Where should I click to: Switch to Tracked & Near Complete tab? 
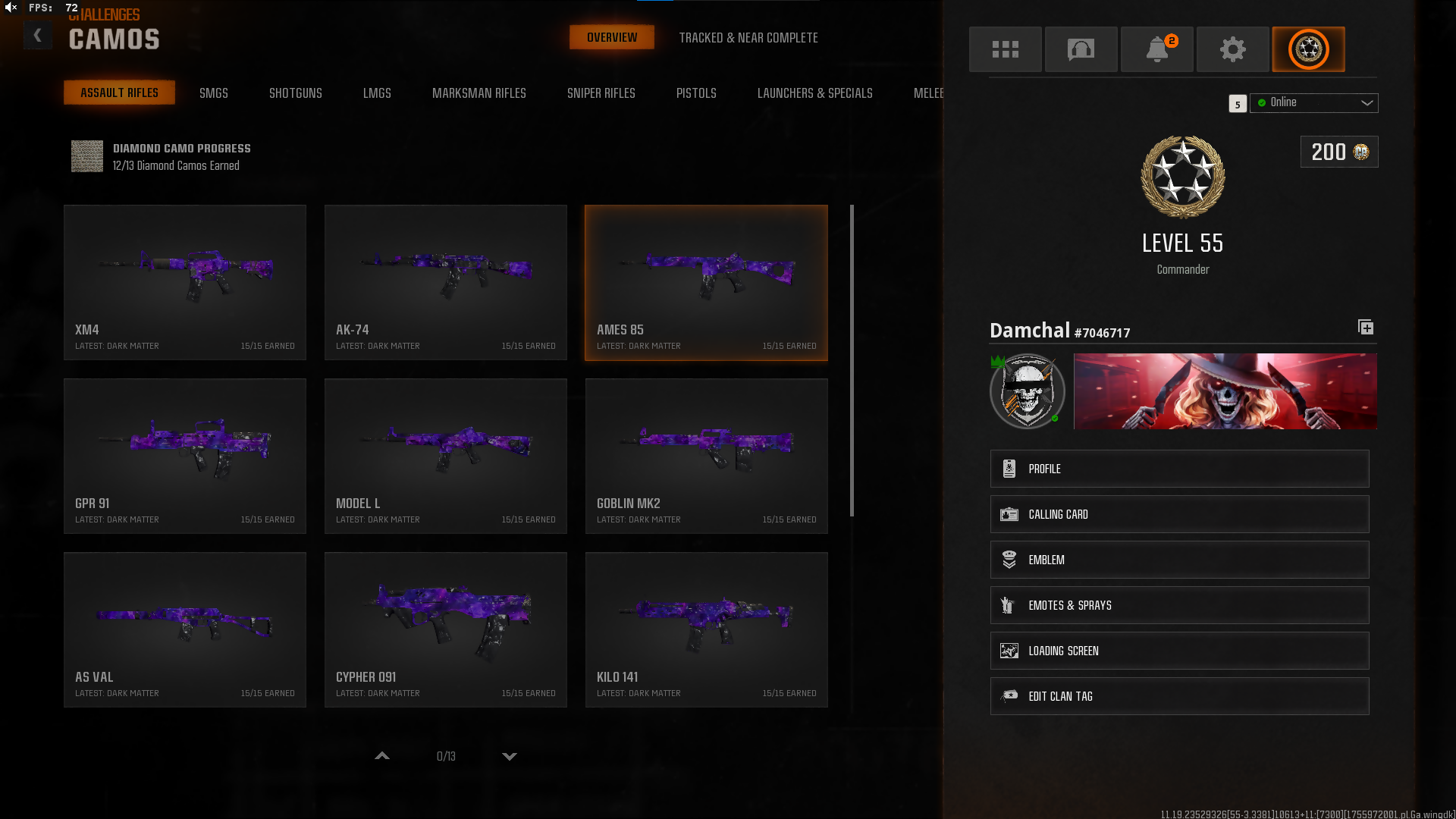(748, 38)
